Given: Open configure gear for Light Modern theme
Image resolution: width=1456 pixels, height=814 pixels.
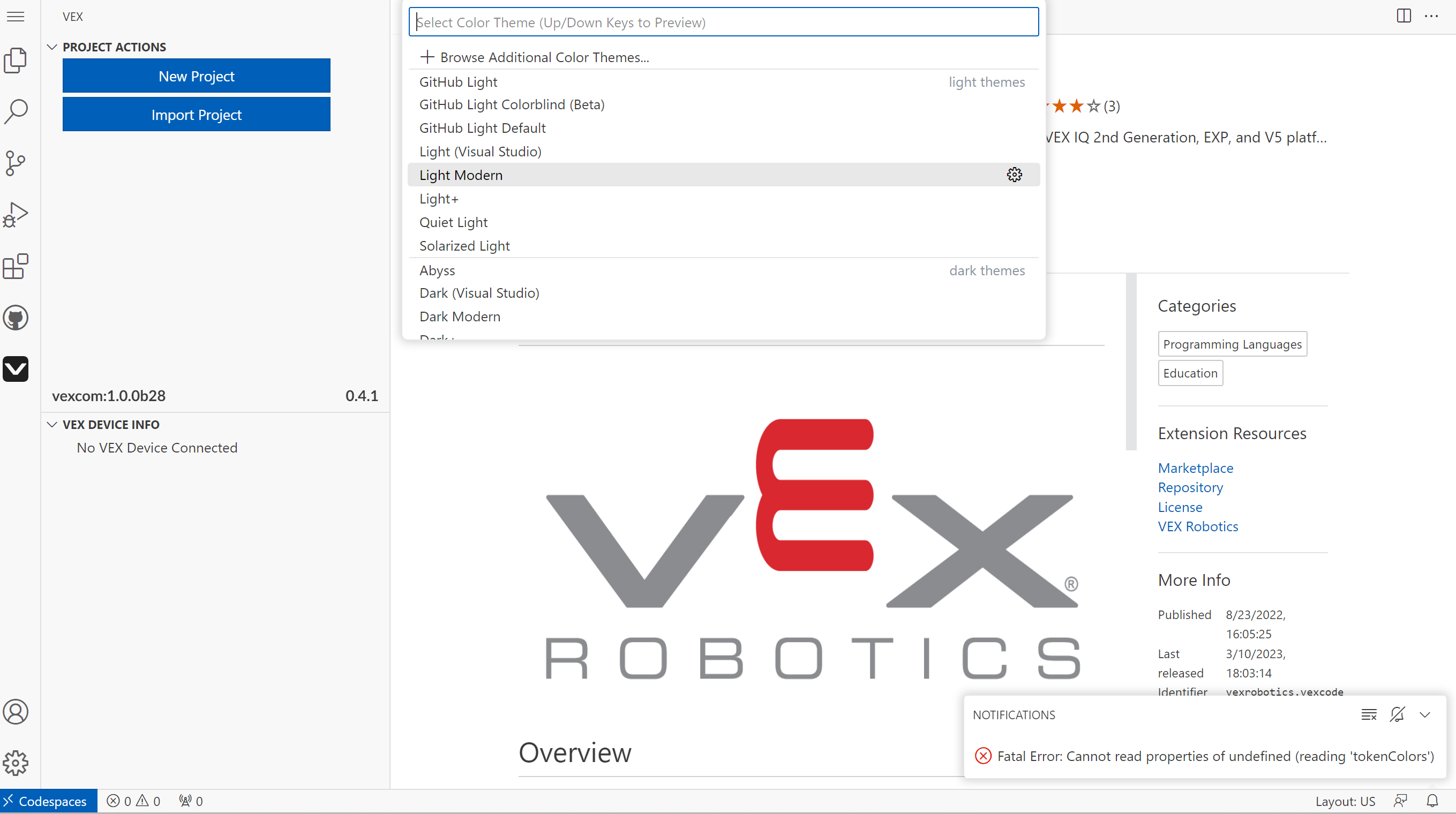Looking at the screenshot, I should point(1015,175).
